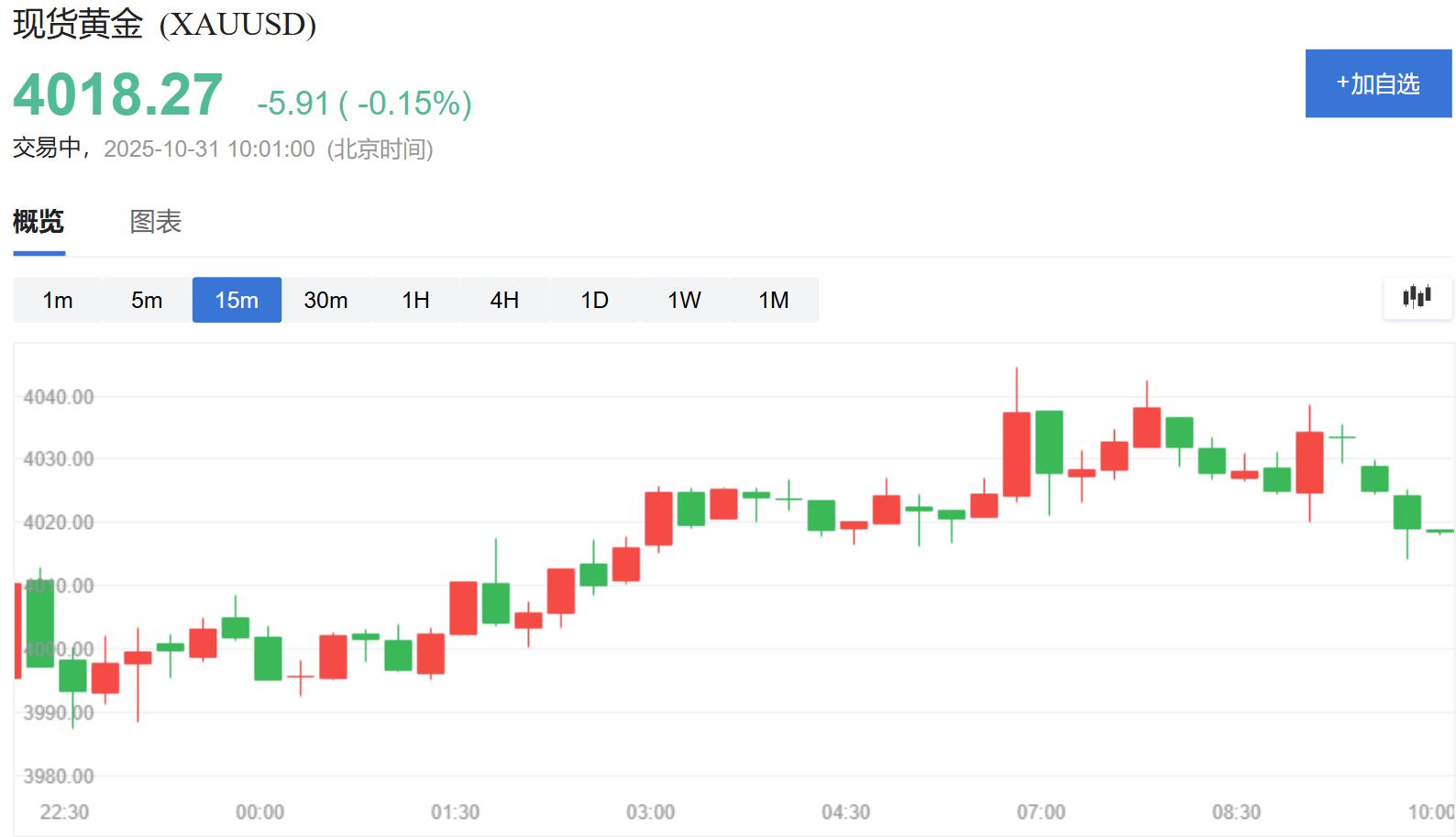Select the 1M monthly timeframe
This screenshot has height=837, width=1456.
click(773, 300)
